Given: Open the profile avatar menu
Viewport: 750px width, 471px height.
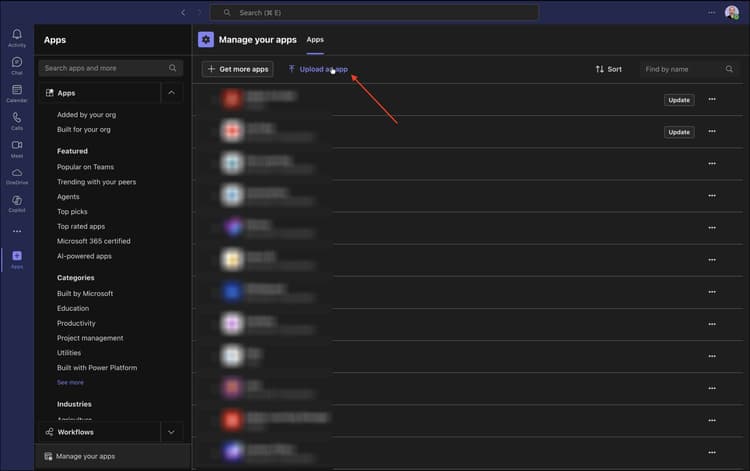Looking at the screenshot, I should 732,12.
